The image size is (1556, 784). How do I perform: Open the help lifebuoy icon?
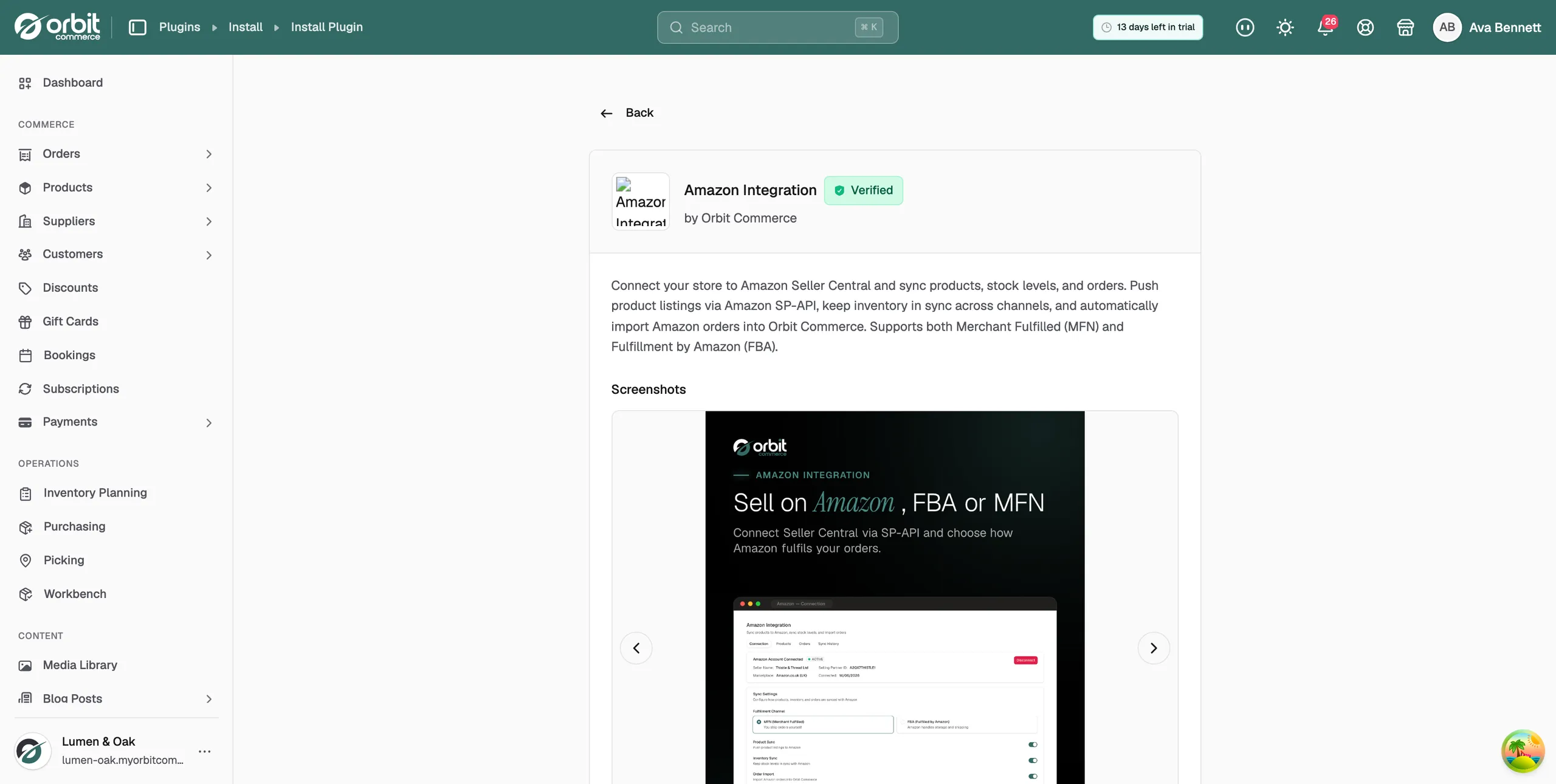tap(1365, 27)
